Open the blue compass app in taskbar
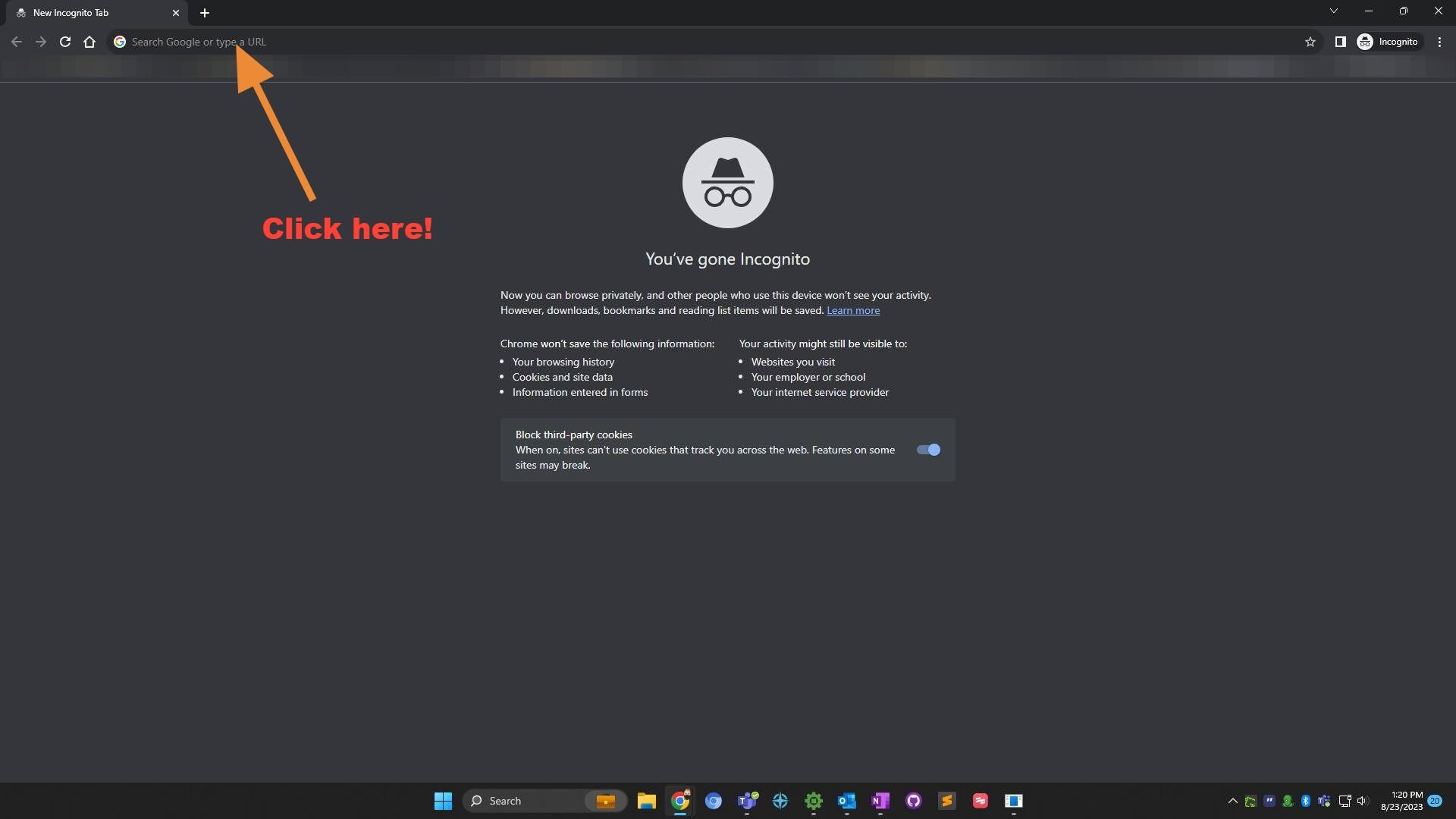The width and height of the screenshot is (1456, 819). [x=780, y=801]
